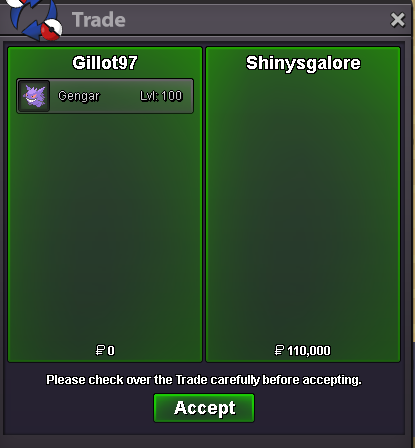Click the Pokédollar symbol beside 110,000
The image size is (415, 448).
[279, 350]
